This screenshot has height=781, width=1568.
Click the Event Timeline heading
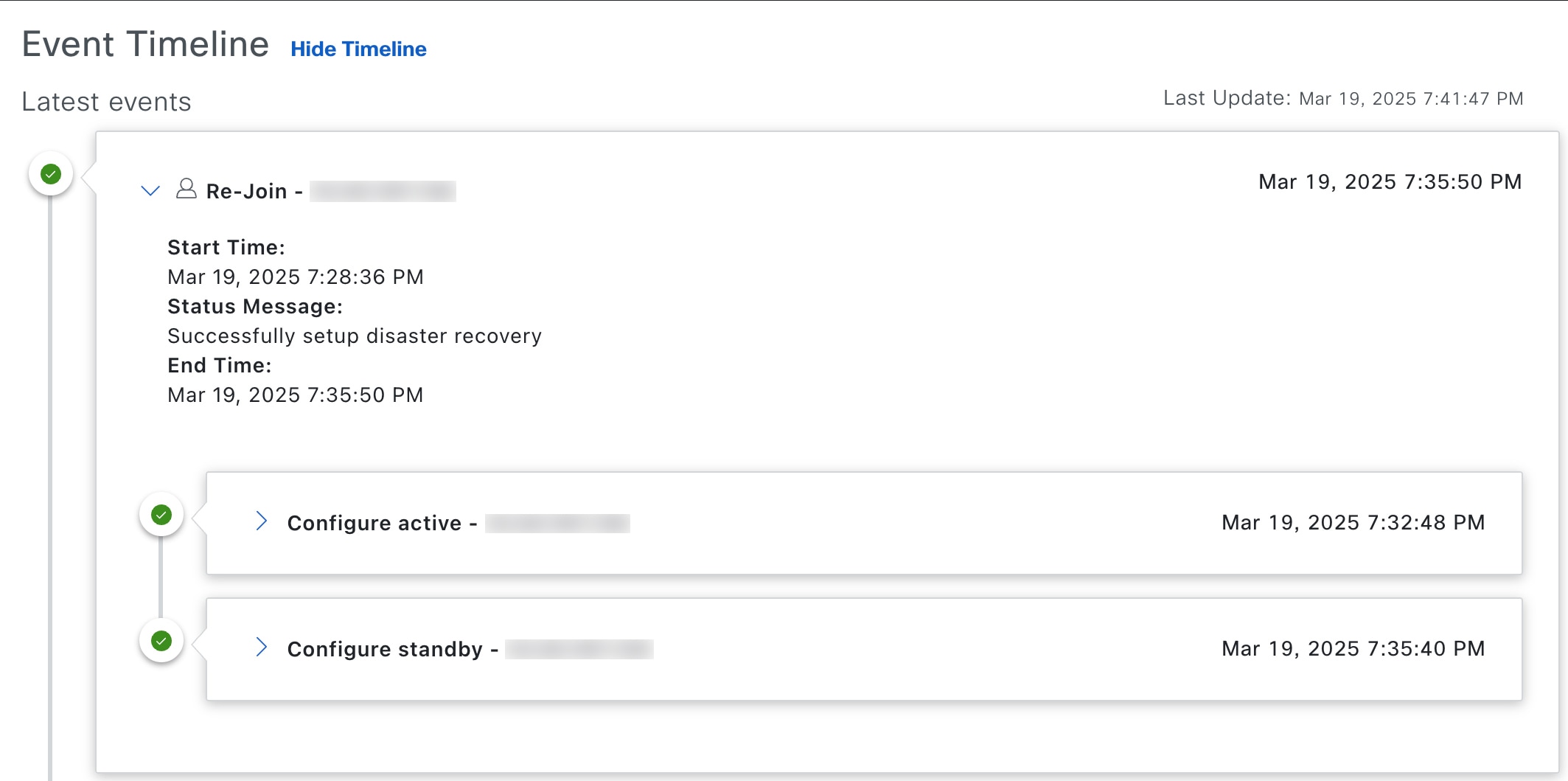tap(145, 44)
